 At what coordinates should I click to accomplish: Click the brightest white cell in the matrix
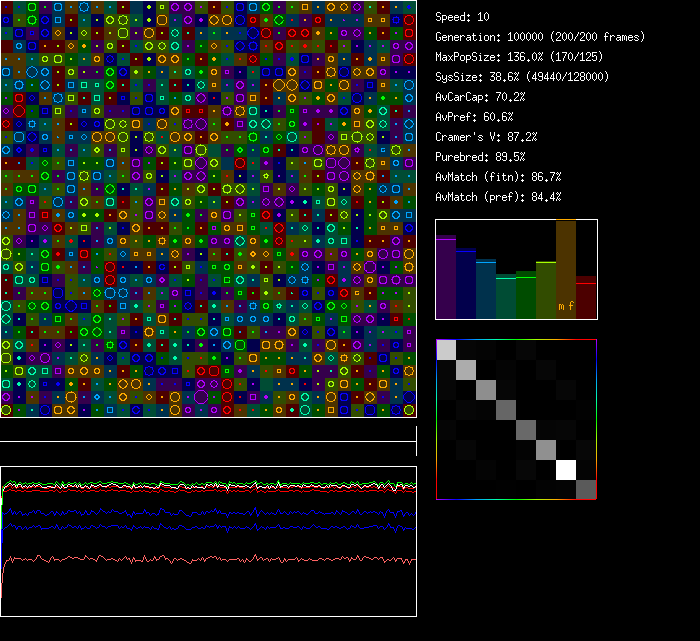click(566, 469)
